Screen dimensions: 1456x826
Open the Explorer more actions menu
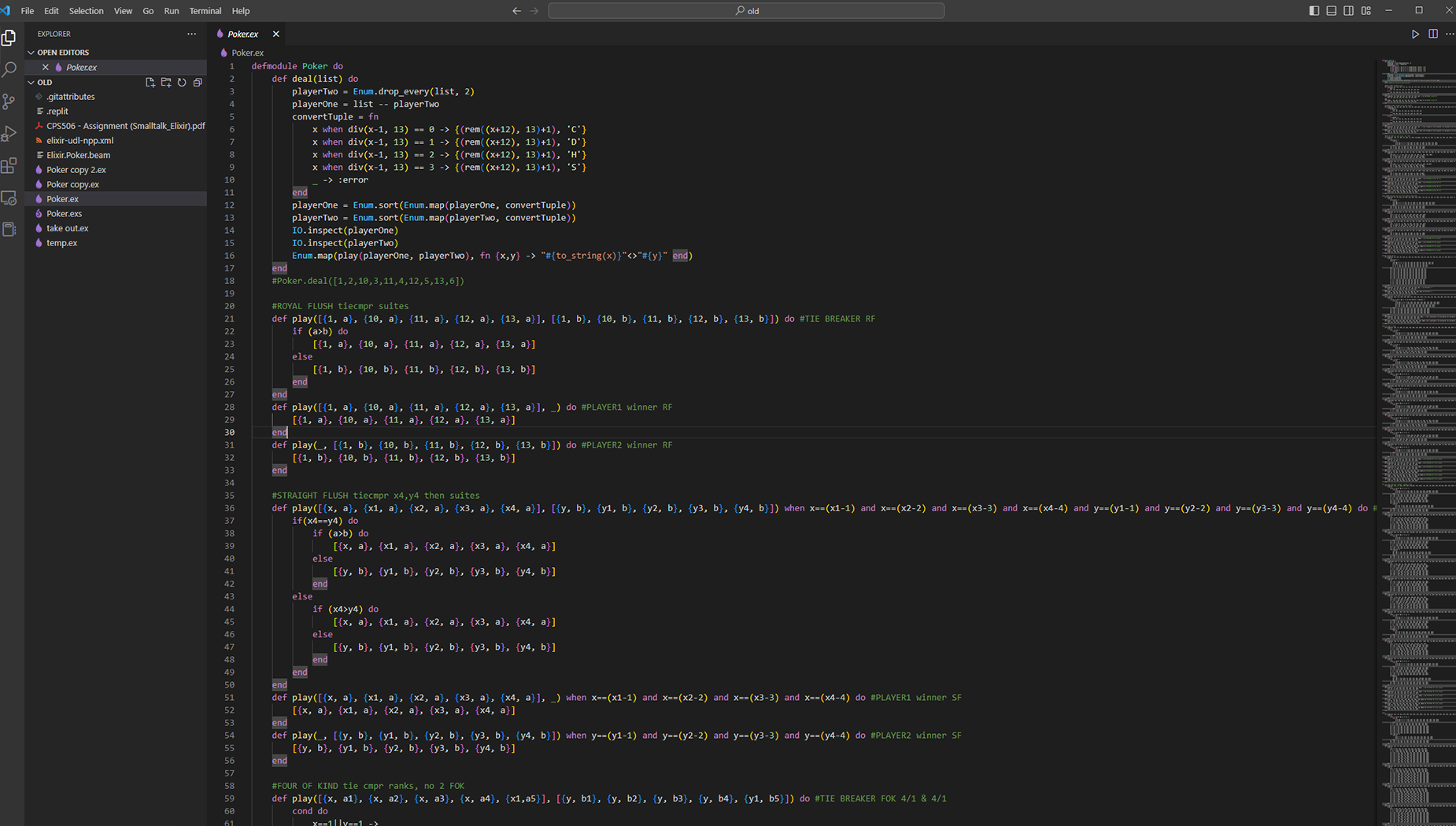click(x=191, y=34)
